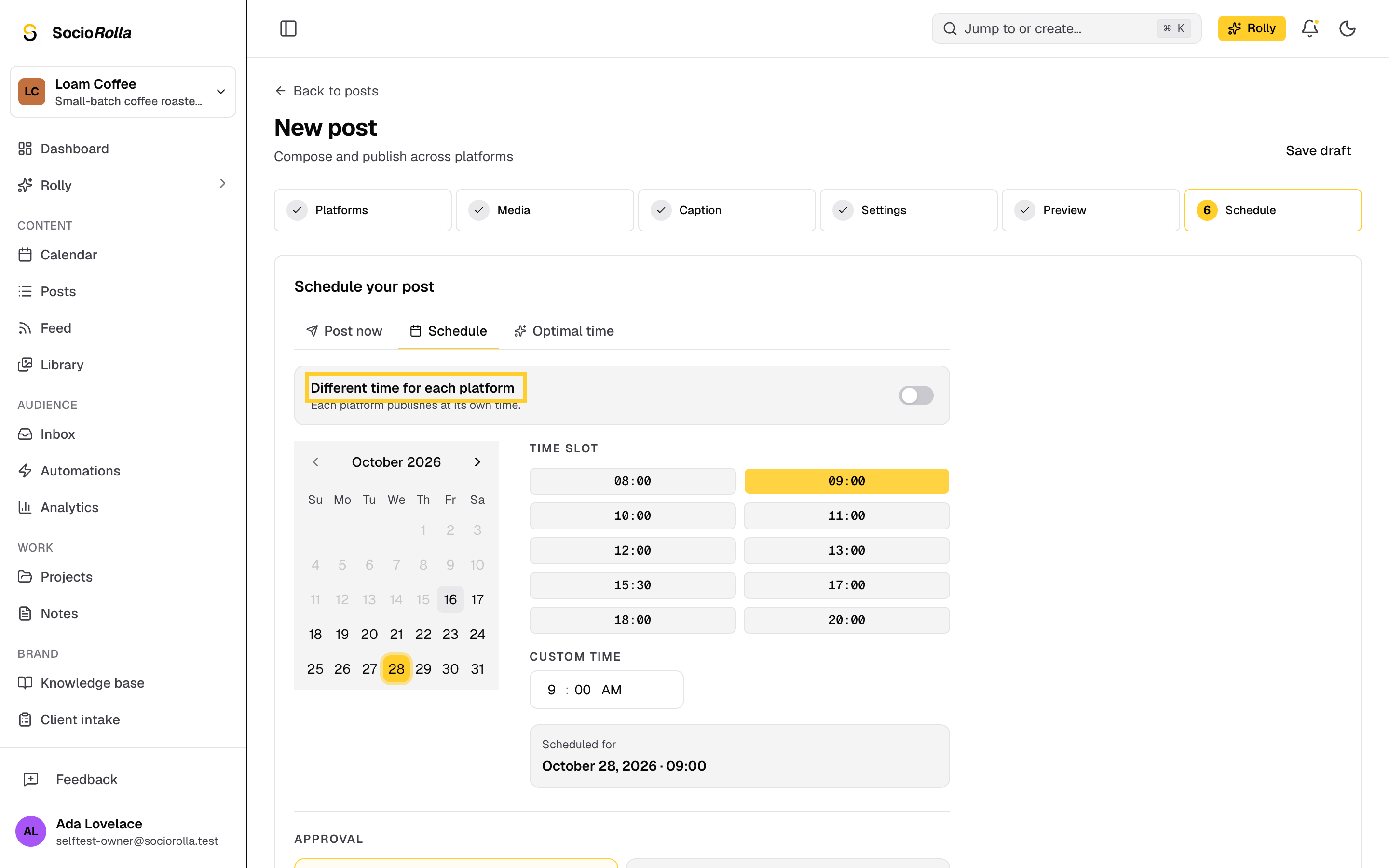The image size is (1389, 868).
Task: Go to Settings step
Action: point(909,210)
